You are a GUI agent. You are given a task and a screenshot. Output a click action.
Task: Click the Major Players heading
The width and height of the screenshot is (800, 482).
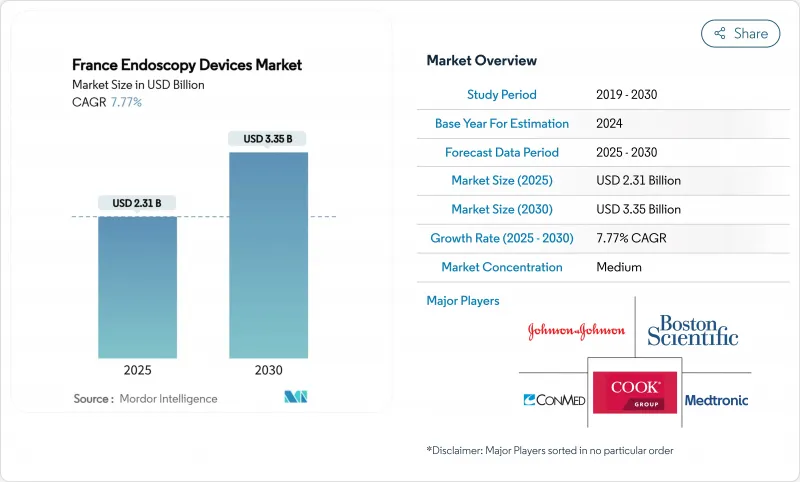tap(463, 300)
